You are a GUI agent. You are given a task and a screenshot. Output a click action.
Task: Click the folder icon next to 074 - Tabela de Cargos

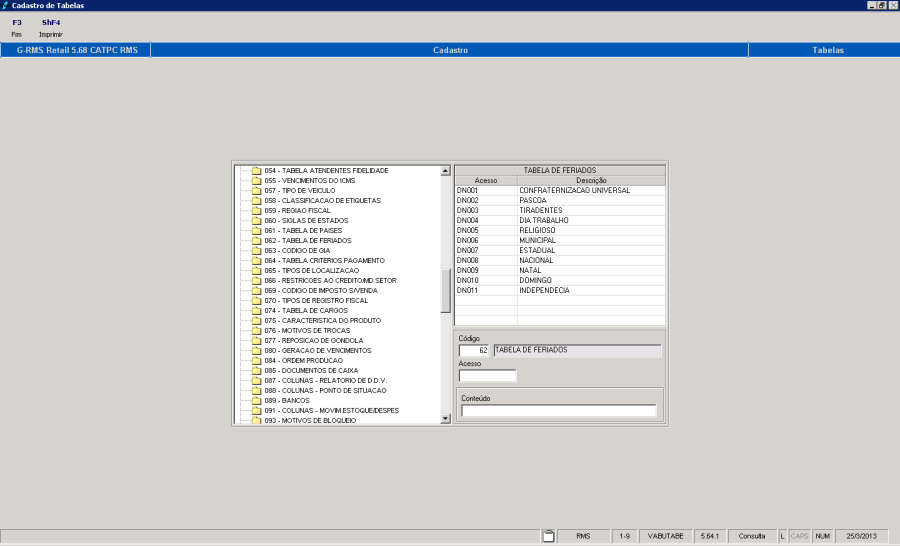pyautogui.click(x=256, y=311)
